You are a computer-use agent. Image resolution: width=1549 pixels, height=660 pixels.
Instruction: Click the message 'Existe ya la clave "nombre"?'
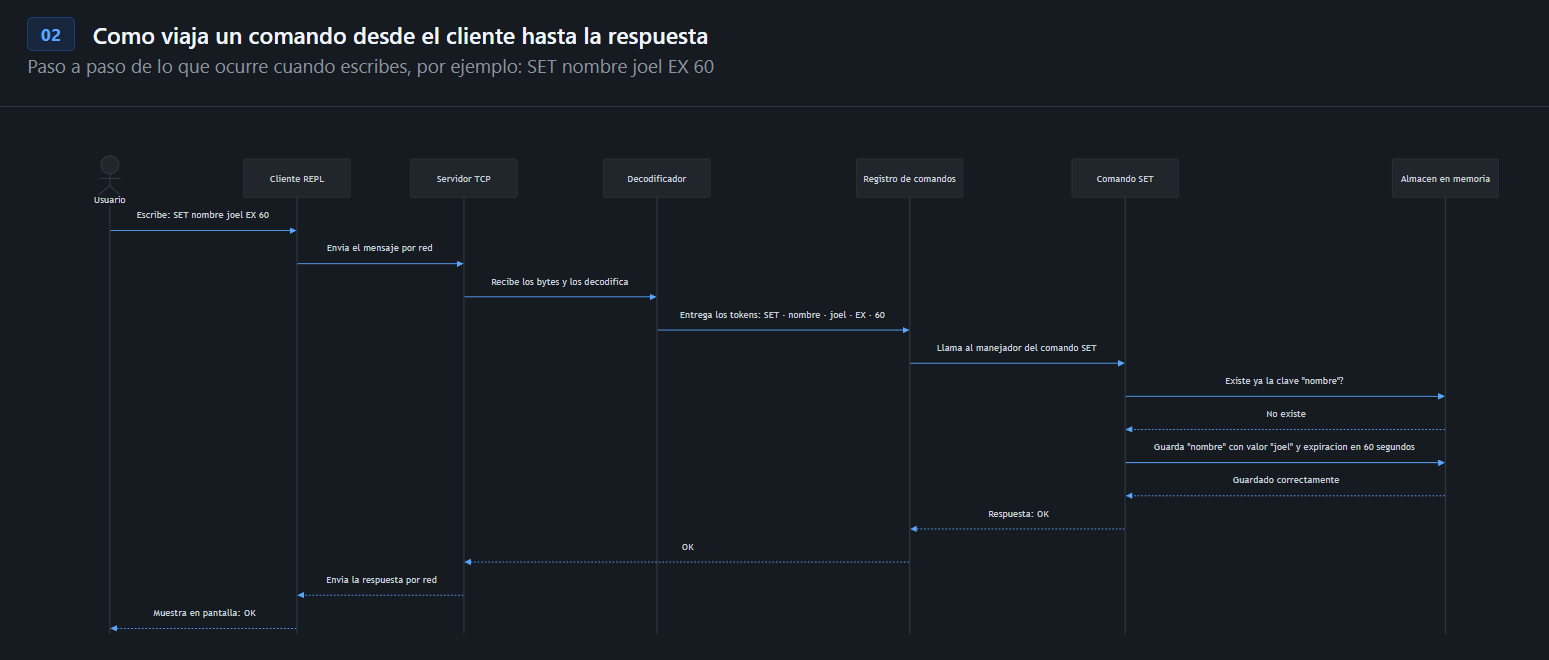[1285, 381]
